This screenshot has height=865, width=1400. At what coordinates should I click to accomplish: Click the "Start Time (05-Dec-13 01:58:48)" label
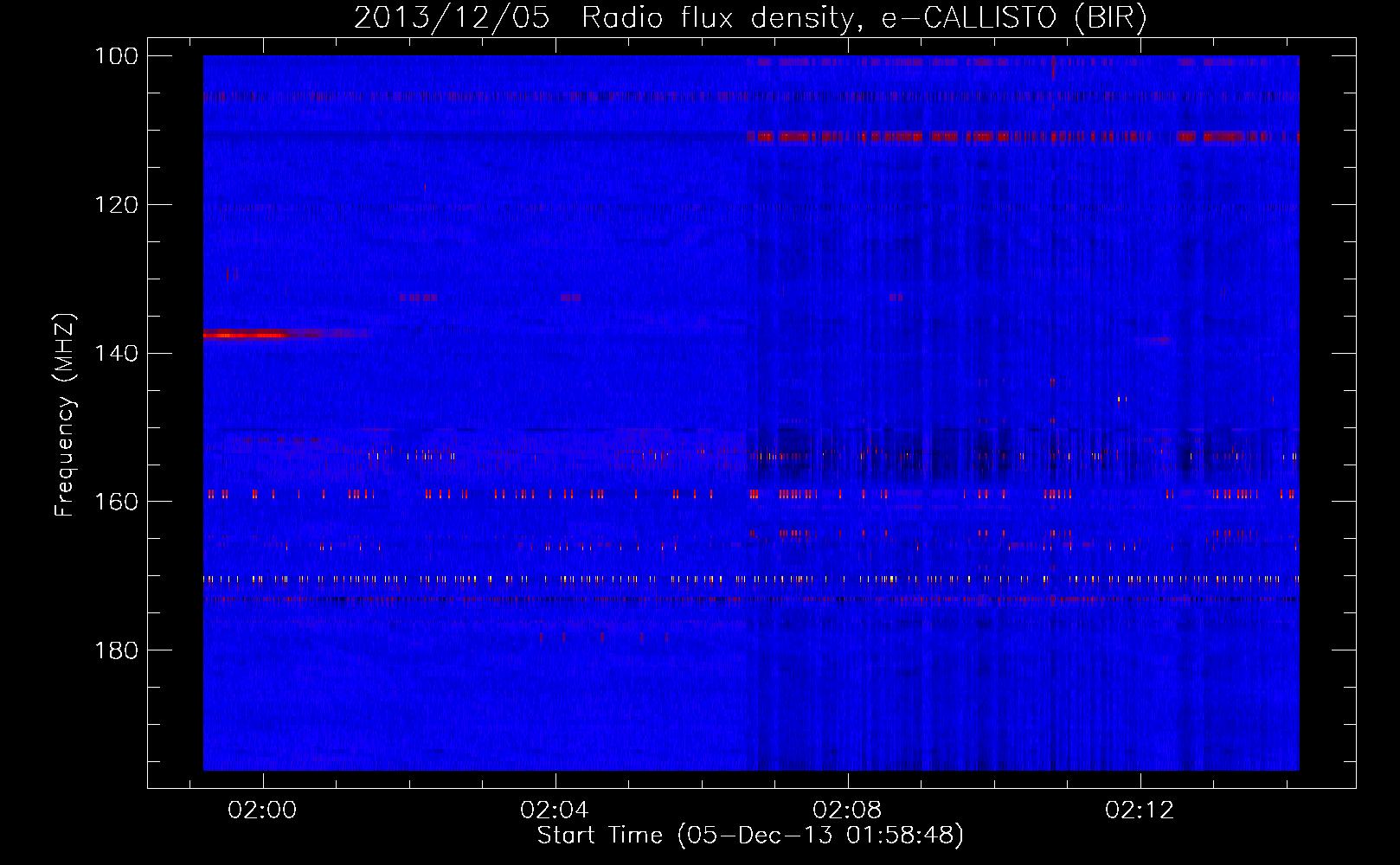pos(750,836)
